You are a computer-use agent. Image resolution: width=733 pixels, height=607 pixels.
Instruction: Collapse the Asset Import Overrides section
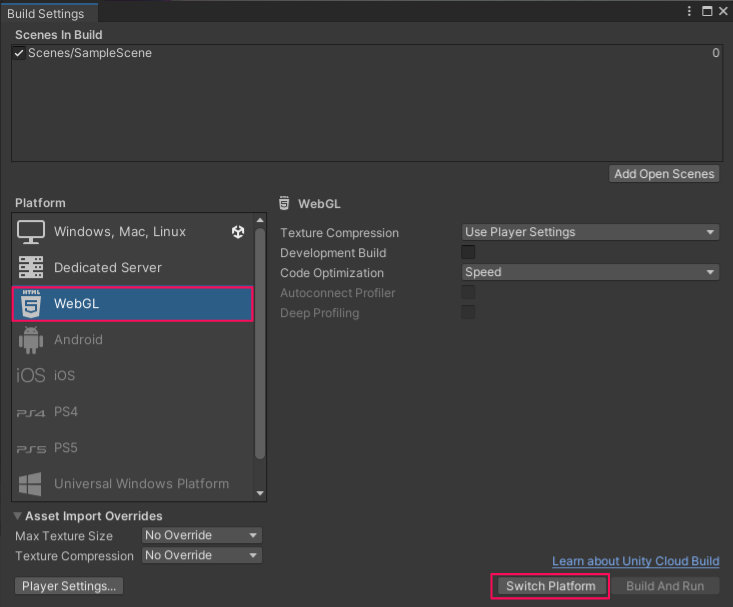18,516
